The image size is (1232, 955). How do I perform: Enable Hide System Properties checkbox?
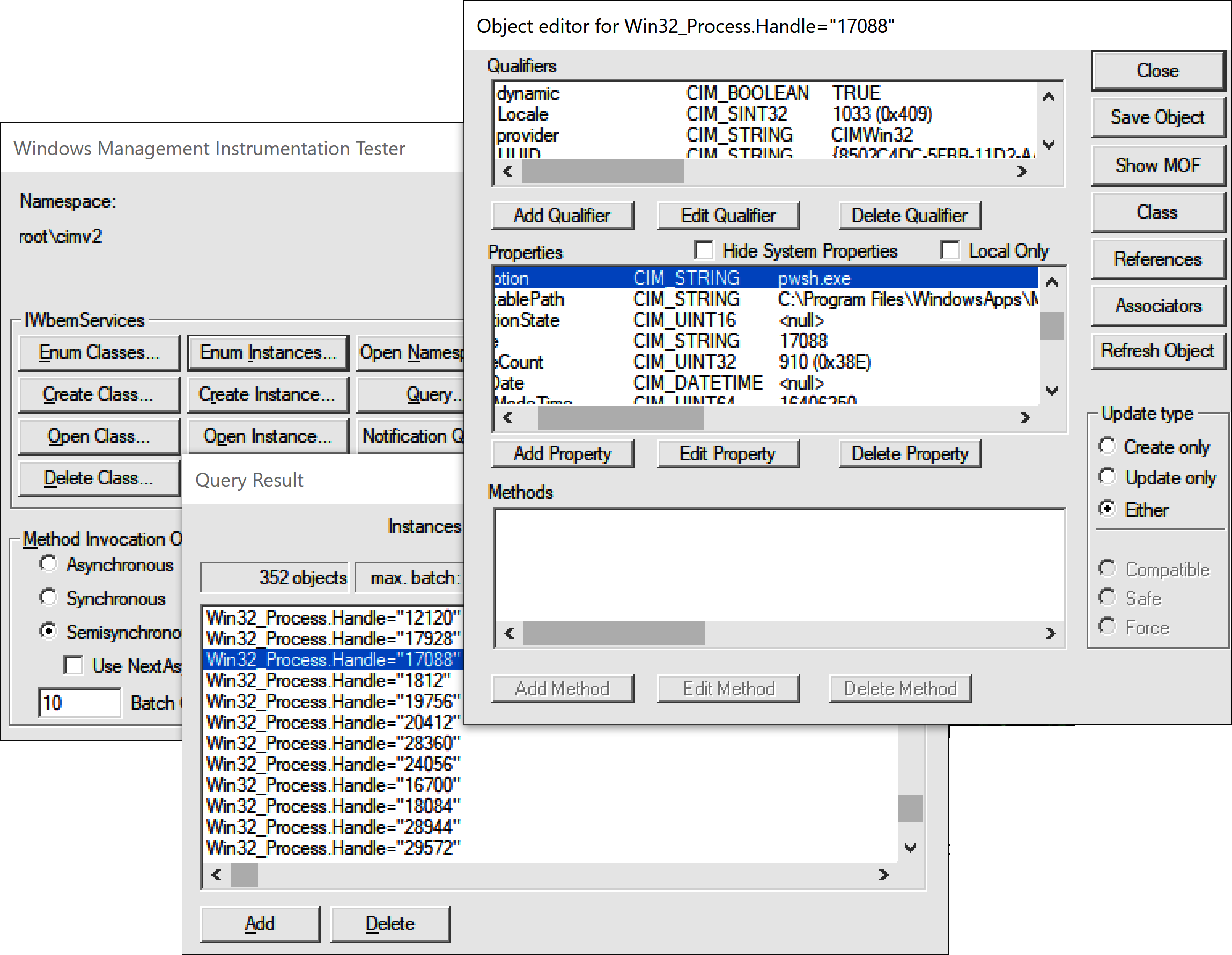pyautogui.click(x=704, y=250)
